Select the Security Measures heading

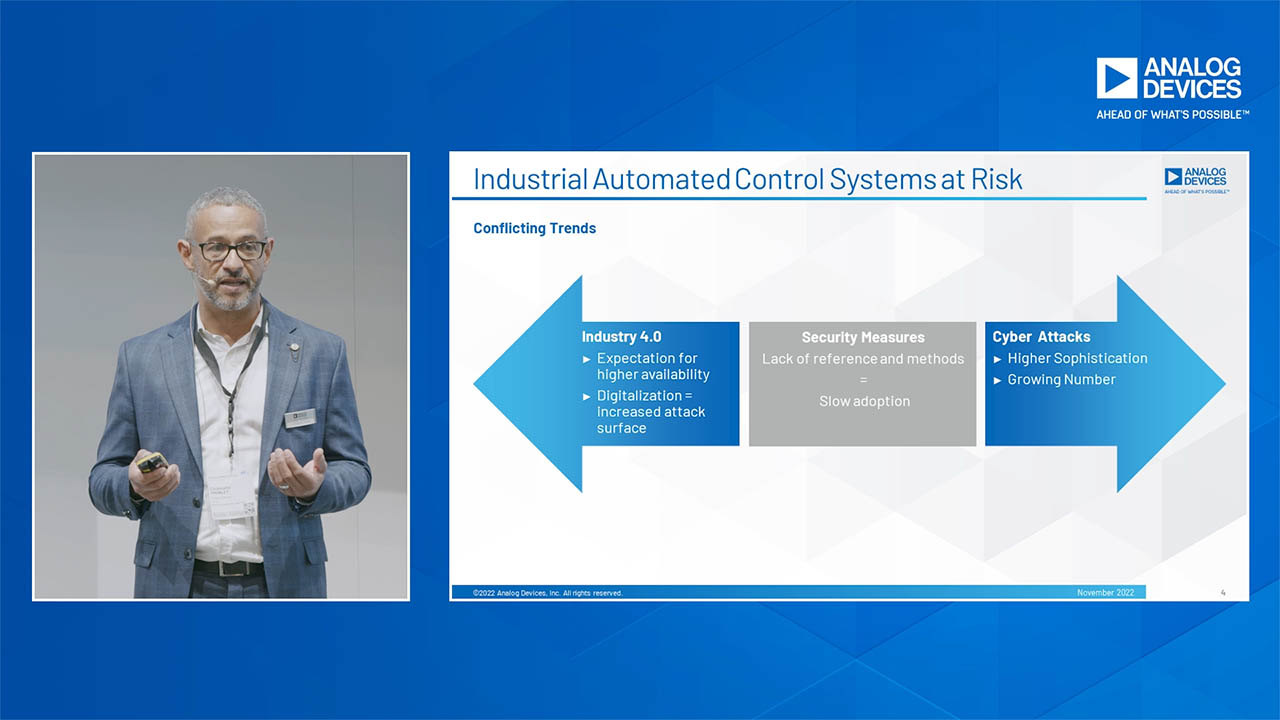coord(863,338)
